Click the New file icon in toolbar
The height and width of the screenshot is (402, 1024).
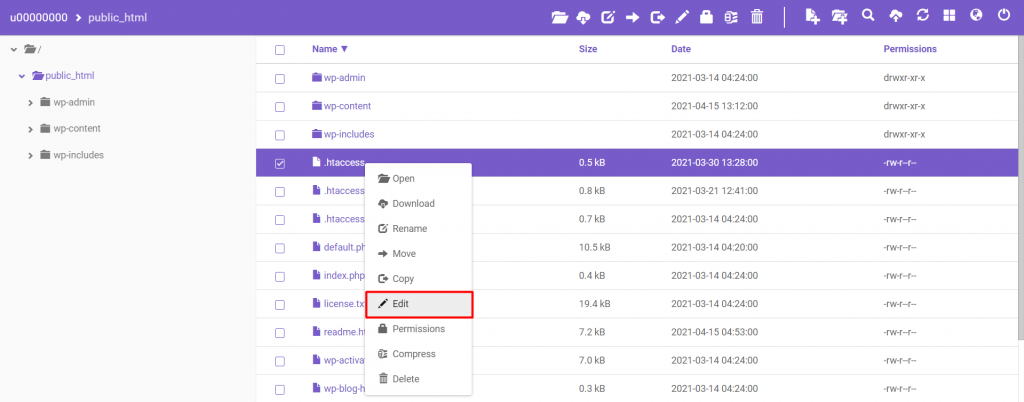[x=812, y=17]
